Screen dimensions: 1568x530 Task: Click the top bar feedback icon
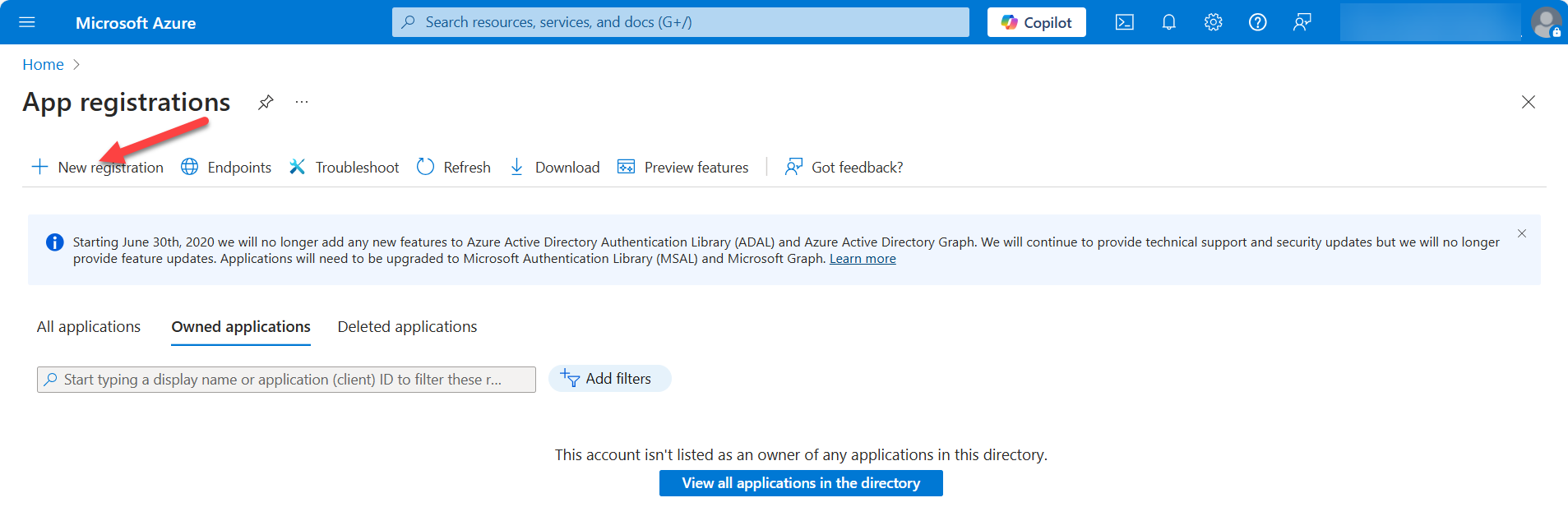coord(1302,22)
